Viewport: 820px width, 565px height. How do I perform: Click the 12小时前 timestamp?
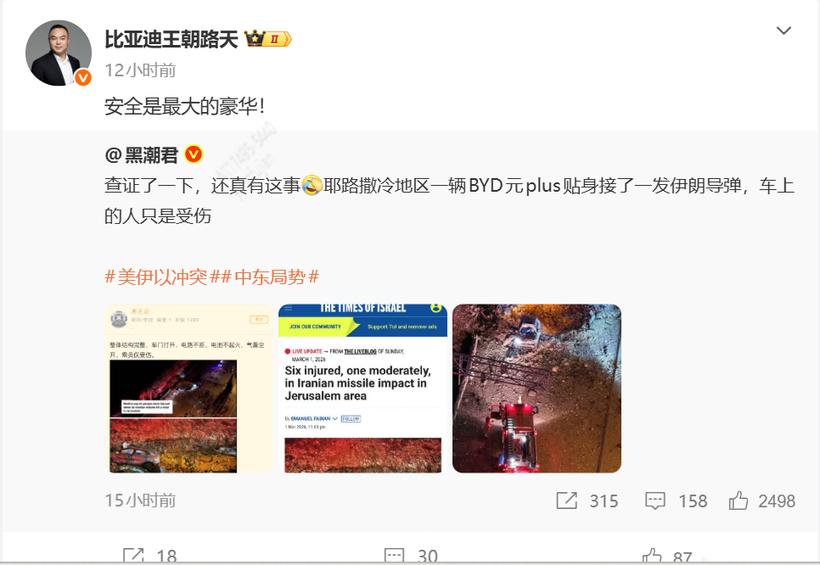pos(140,70)
